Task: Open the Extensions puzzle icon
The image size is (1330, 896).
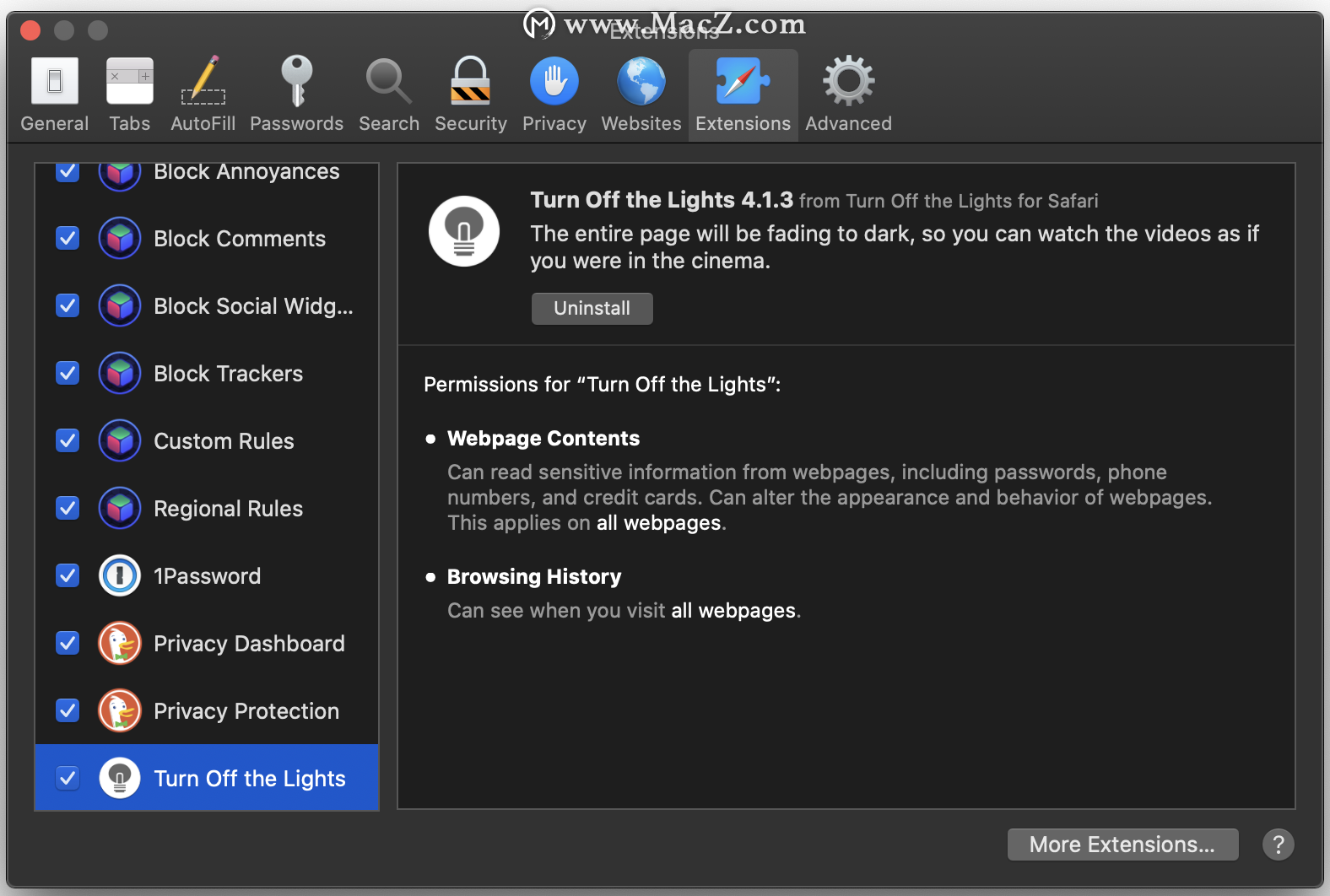Action: tap(743, 81)
